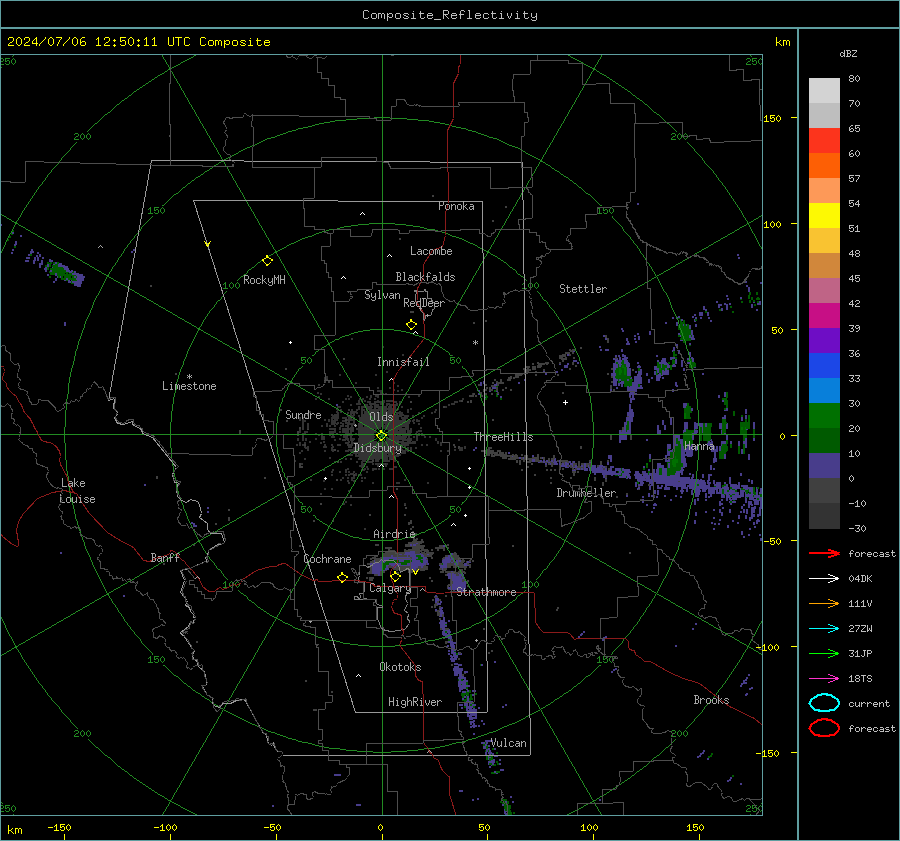This screenshot has height=841, width=900.
Task: Click the Okotoks town label
Action: (x=400, y=667)
